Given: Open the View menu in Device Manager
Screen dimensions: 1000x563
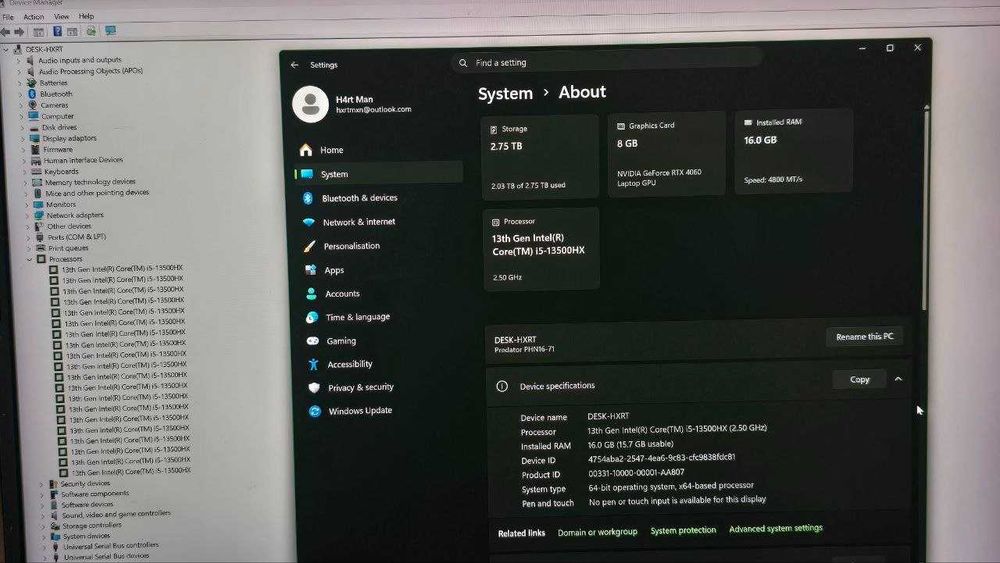Looking at the screenshot, I should pyautogui.click(x=61, y=16).
